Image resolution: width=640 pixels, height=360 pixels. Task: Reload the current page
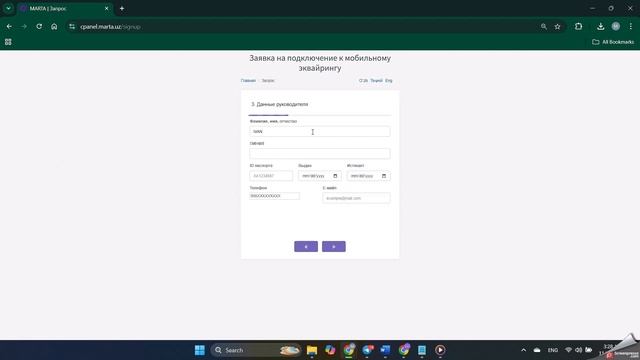[x=39, y=27]
